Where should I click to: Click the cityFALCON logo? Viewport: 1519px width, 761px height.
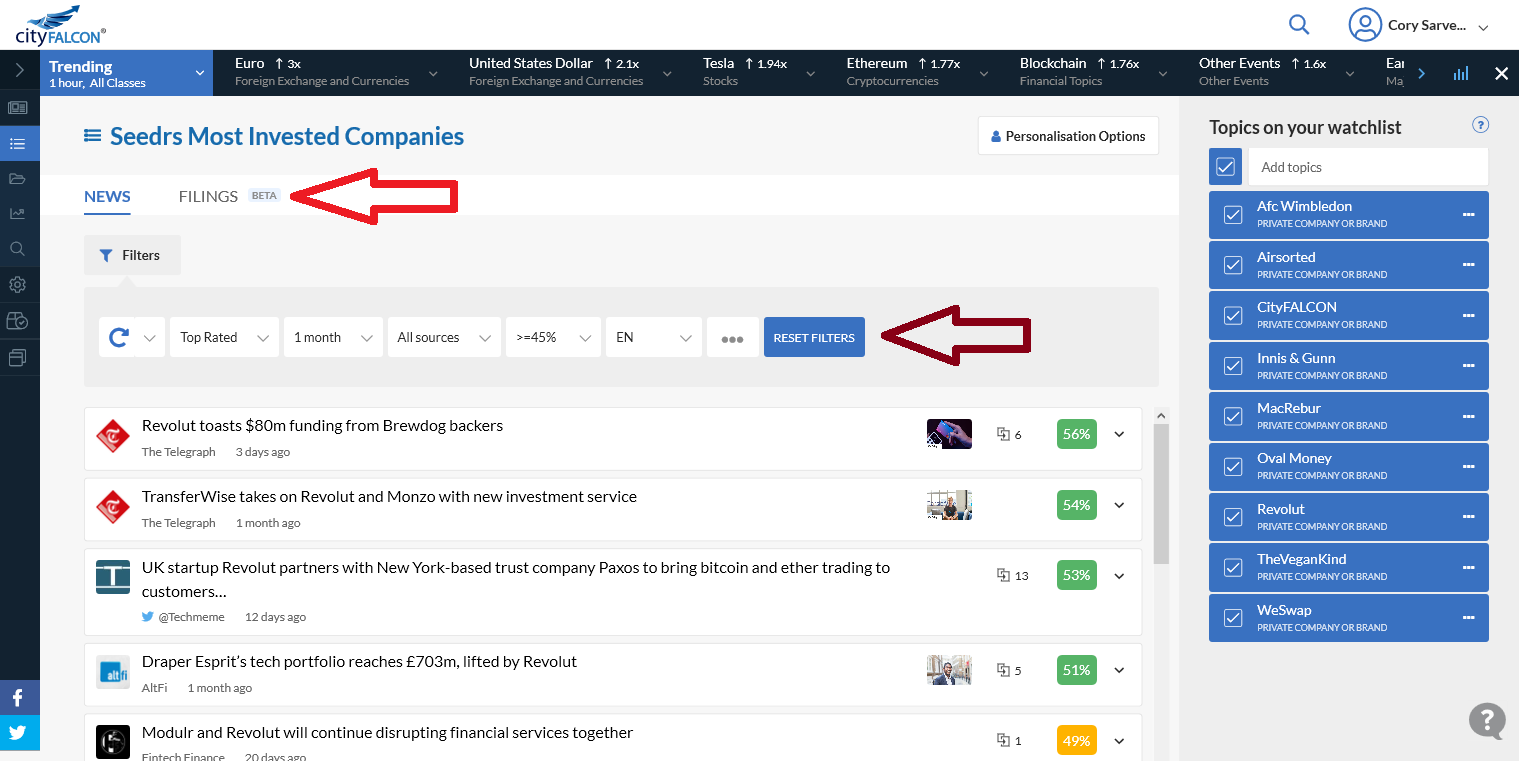tap(60, 25)
